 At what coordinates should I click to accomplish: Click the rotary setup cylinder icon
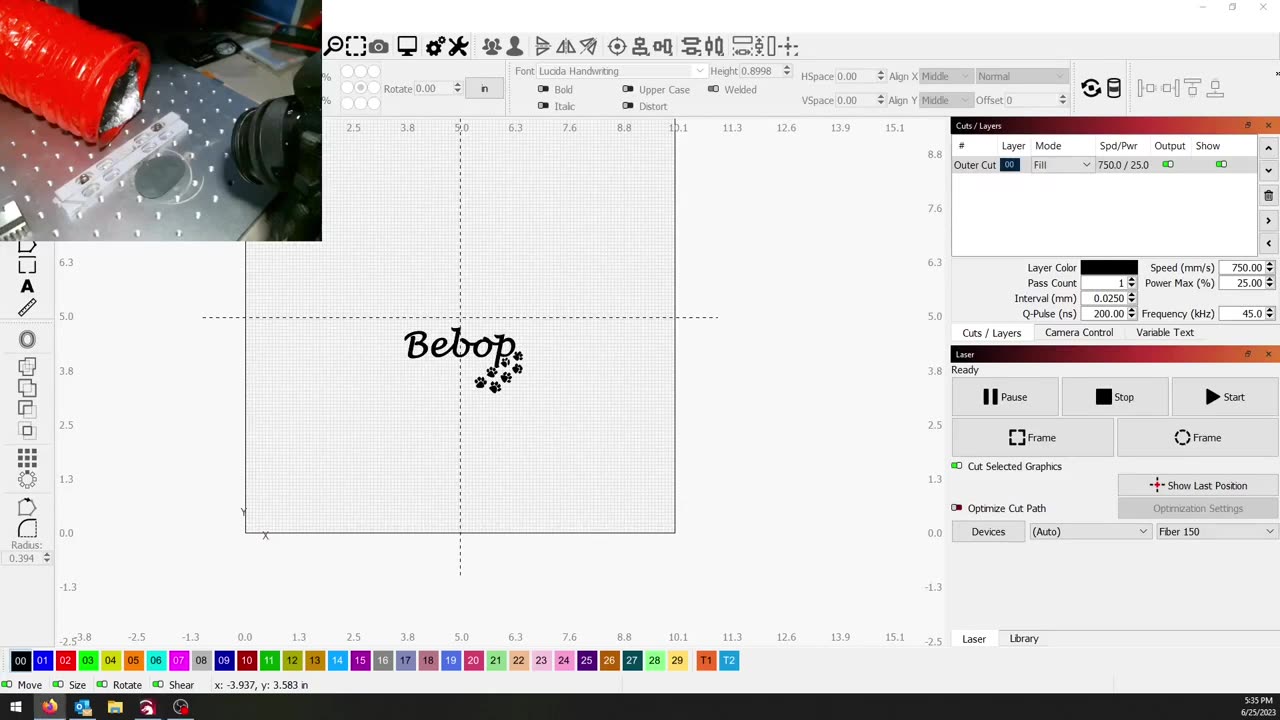pyautogui.click(x=1114, y=89)
